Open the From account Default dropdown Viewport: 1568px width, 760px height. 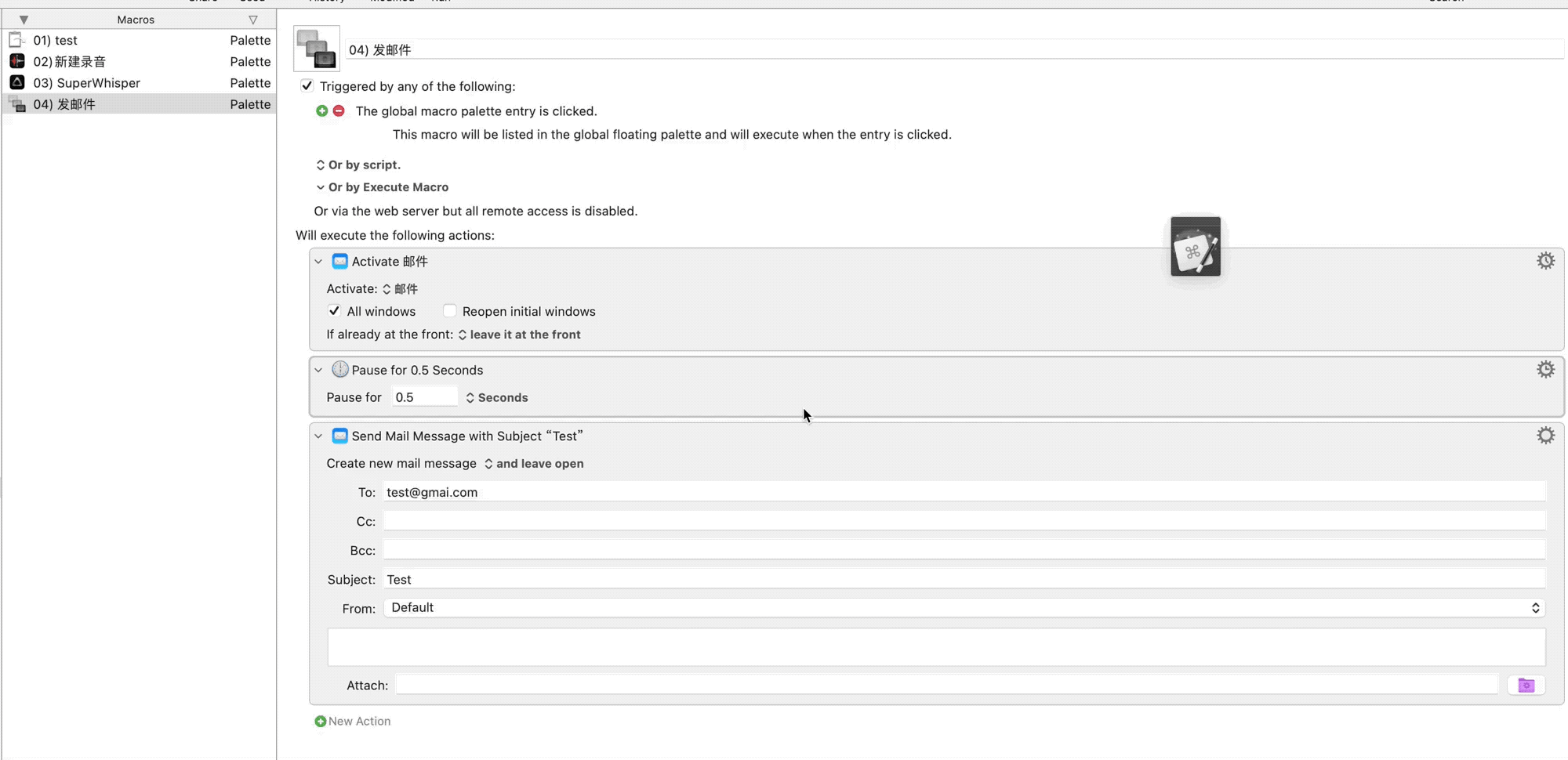964,608
